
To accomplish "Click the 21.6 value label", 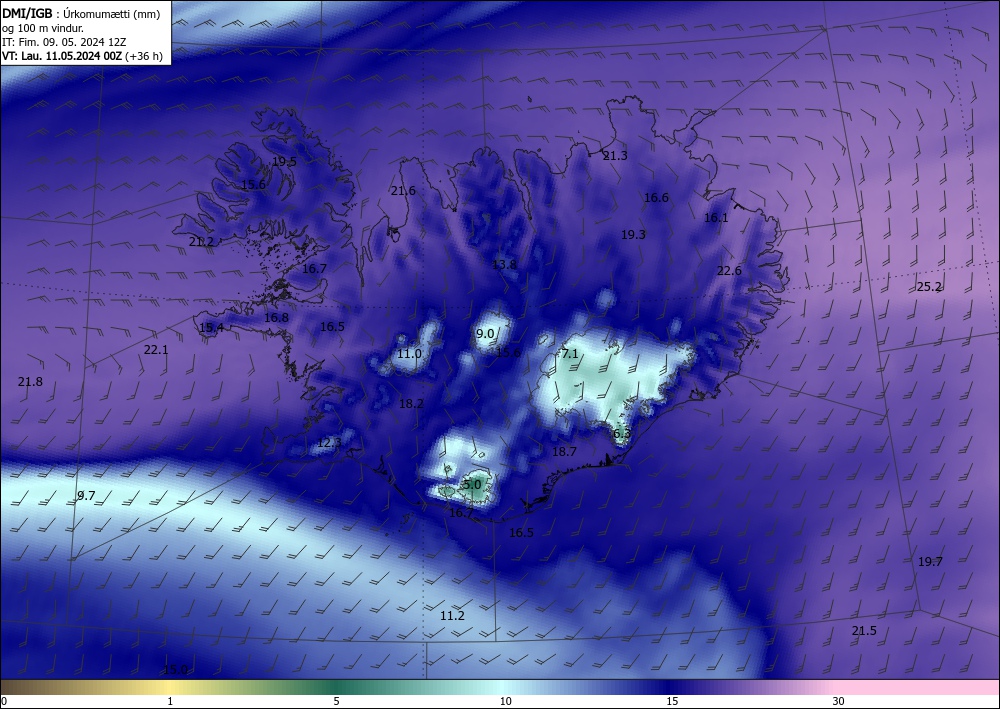I will pyautogui.click(x=403, y=191).
